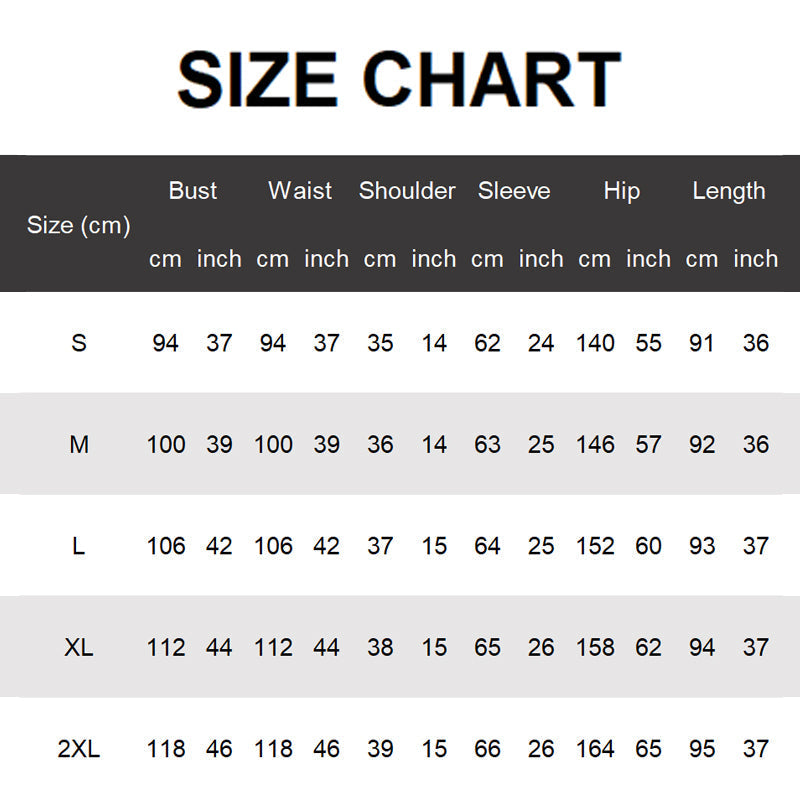Select hip inch value 62 for XL
800x800 pixels.
pos(648,647)
